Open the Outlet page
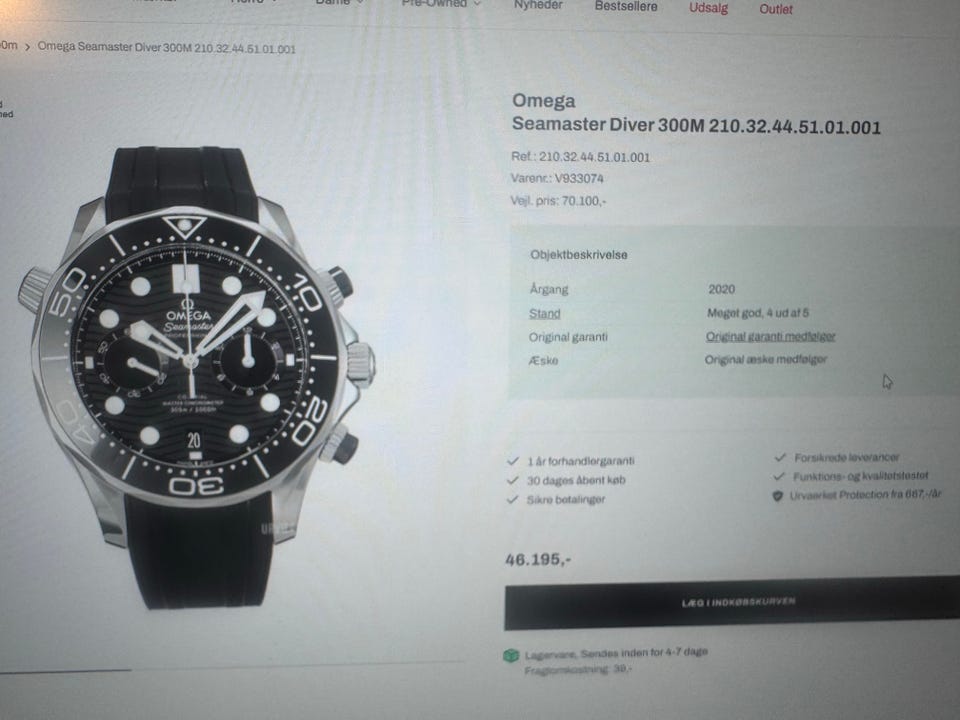The image size is (960, 720). coord(776,9)
